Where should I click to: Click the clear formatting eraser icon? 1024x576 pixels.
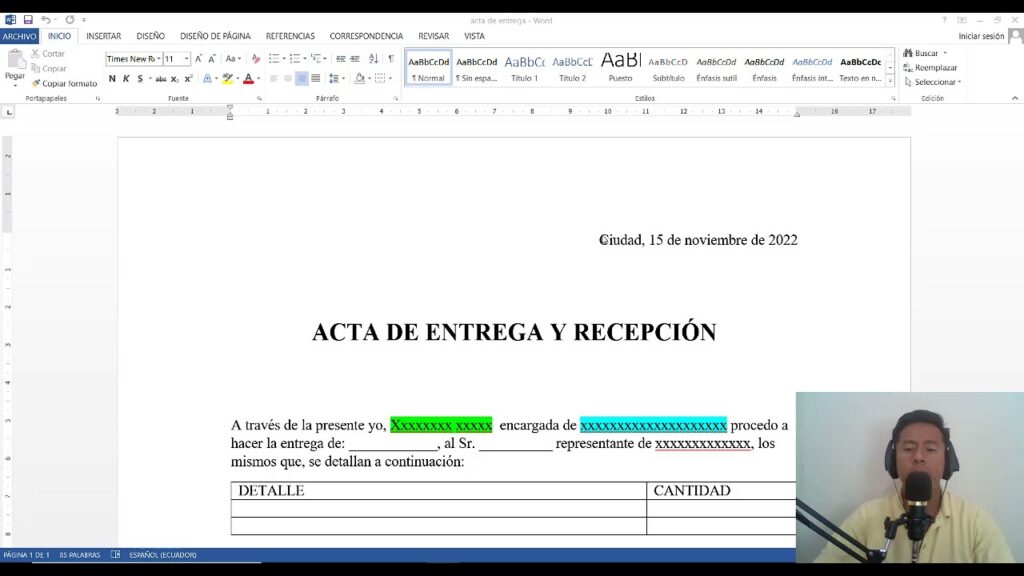click(255, 59)
